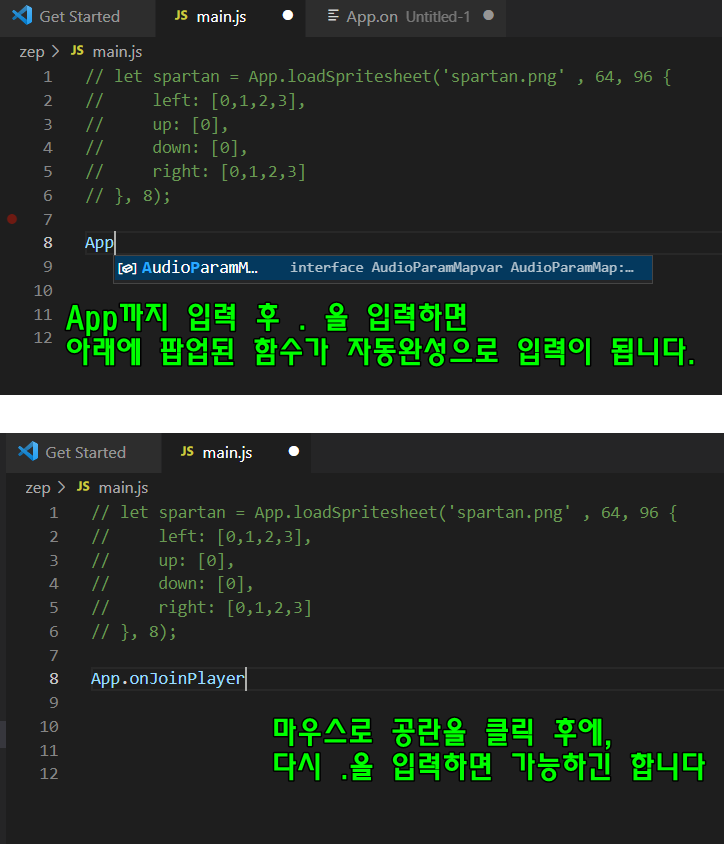Click unsaved dot on top main.js tab
The height and width of the screenshot is (846, 724).
coord(288,16)
